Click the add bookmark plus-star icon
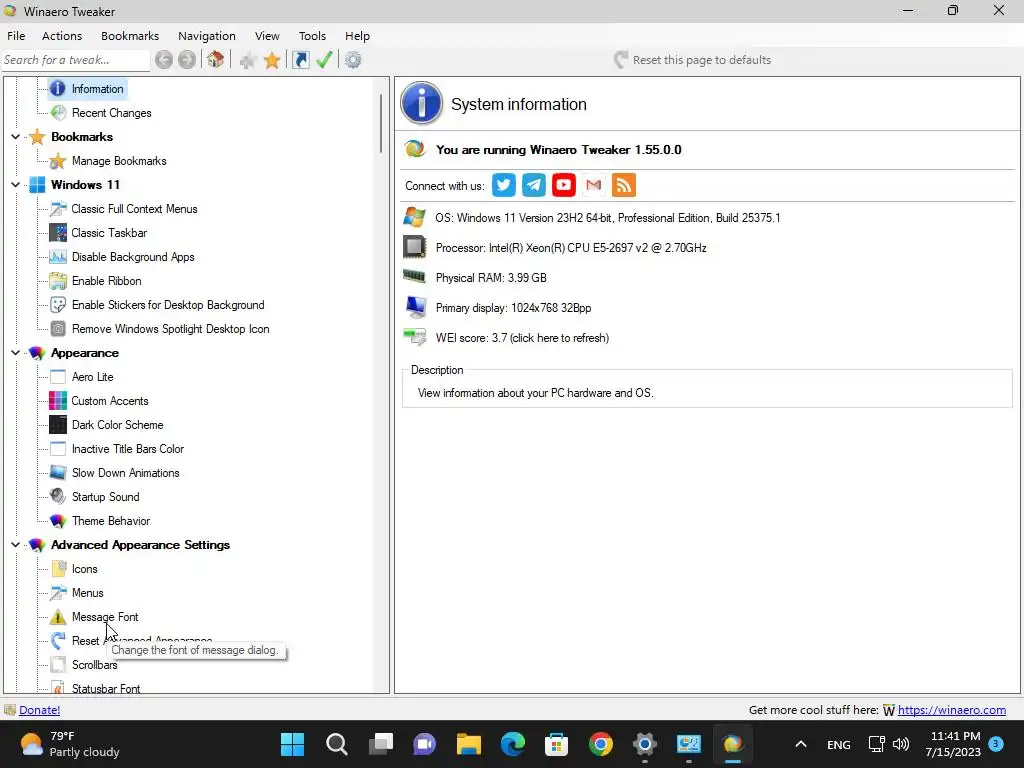Viewport: 1024px width, 768px height. click(248, 61)
